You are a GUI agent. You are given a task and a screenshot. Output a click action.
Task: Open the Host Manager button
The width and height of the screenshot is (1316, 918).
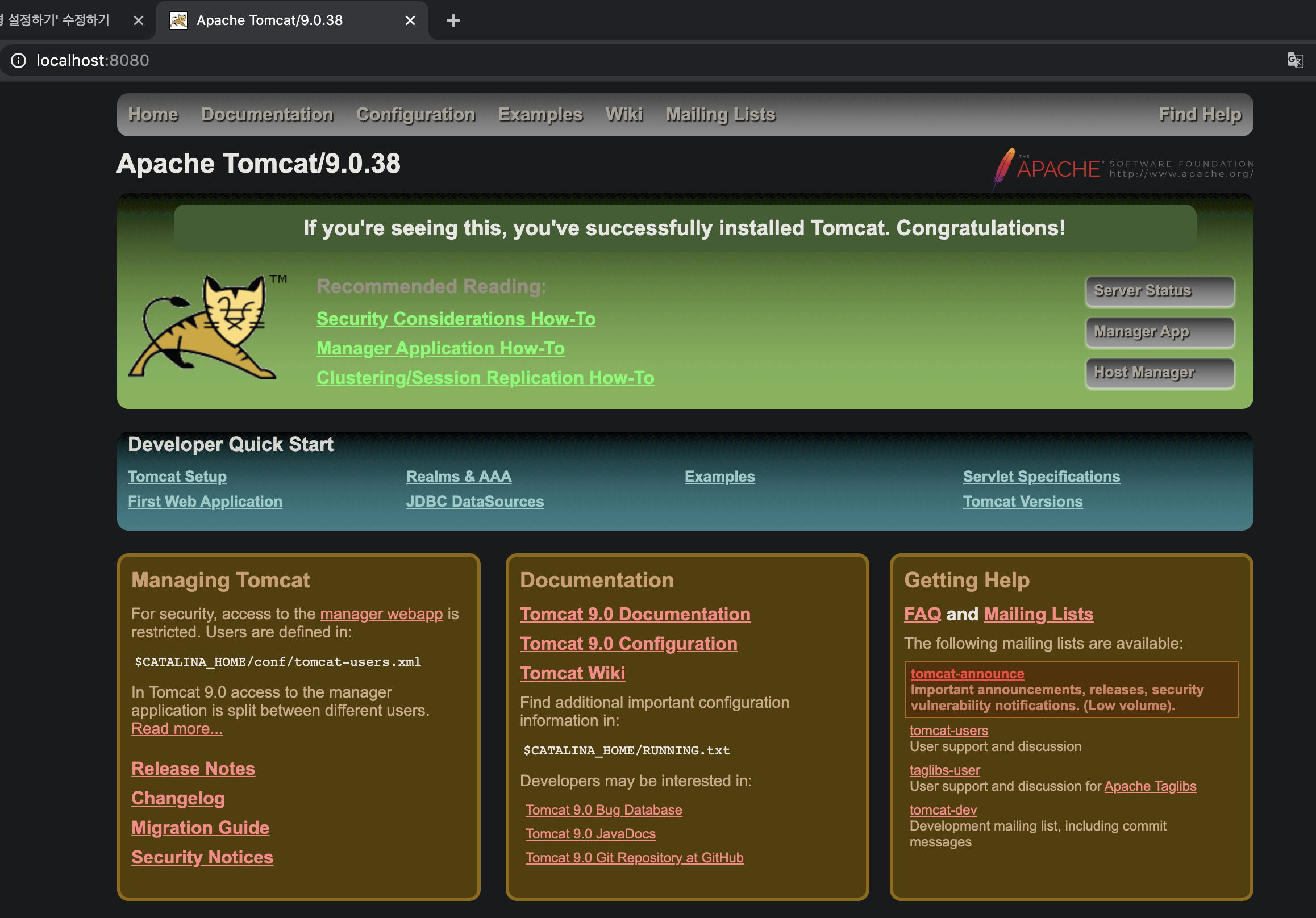[x=1159, y=373]
